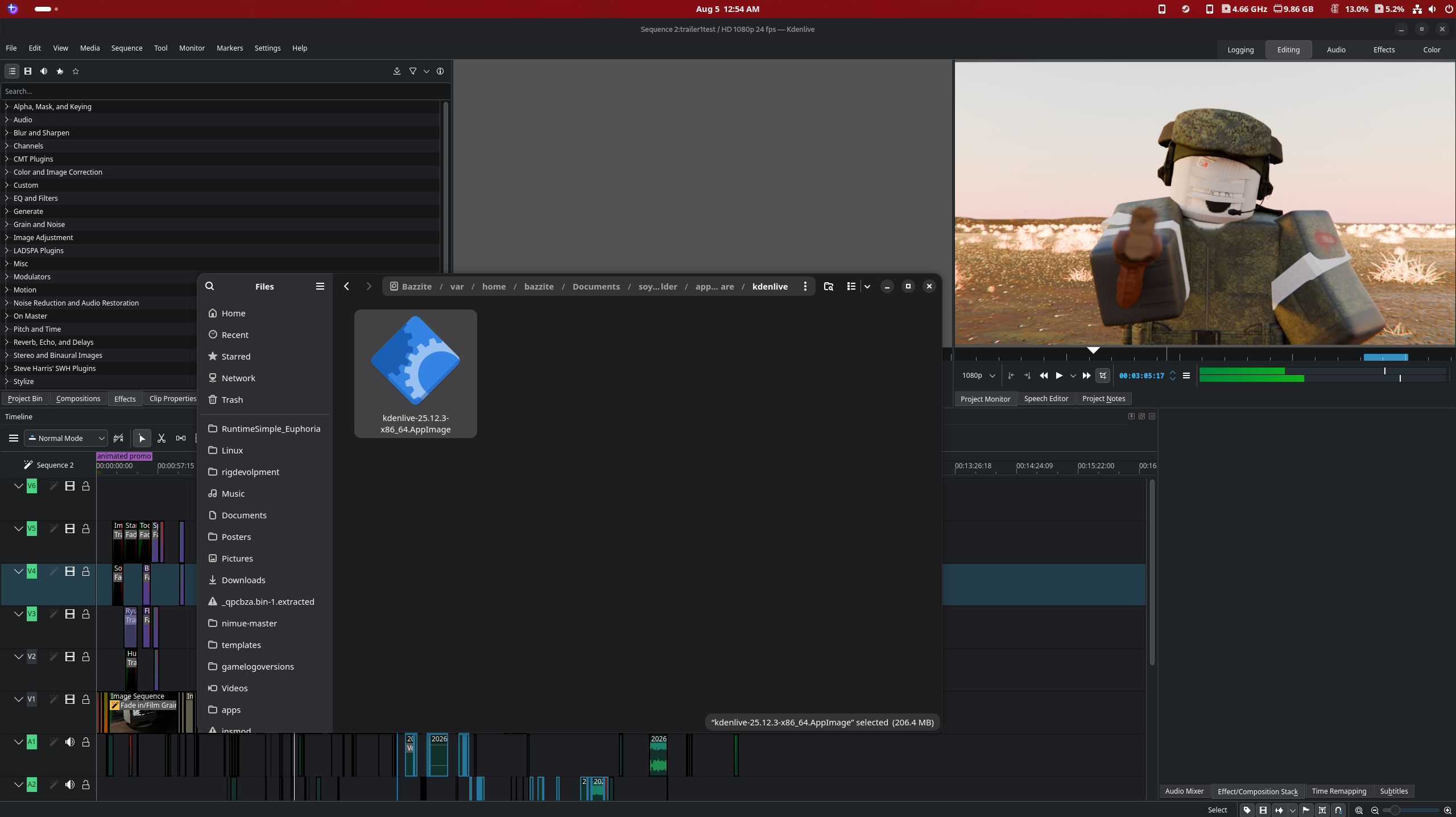Open the Sequence menu
This screenshot has width=1456, height=817.
pos(127,48)
